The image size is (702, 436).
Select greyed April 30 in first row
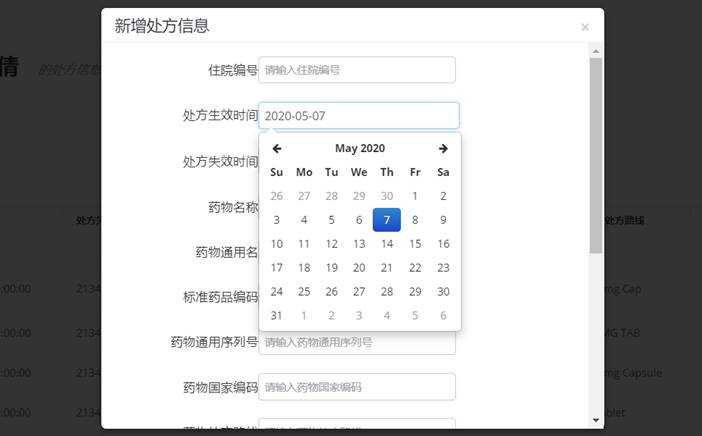(x=387, y=196)
